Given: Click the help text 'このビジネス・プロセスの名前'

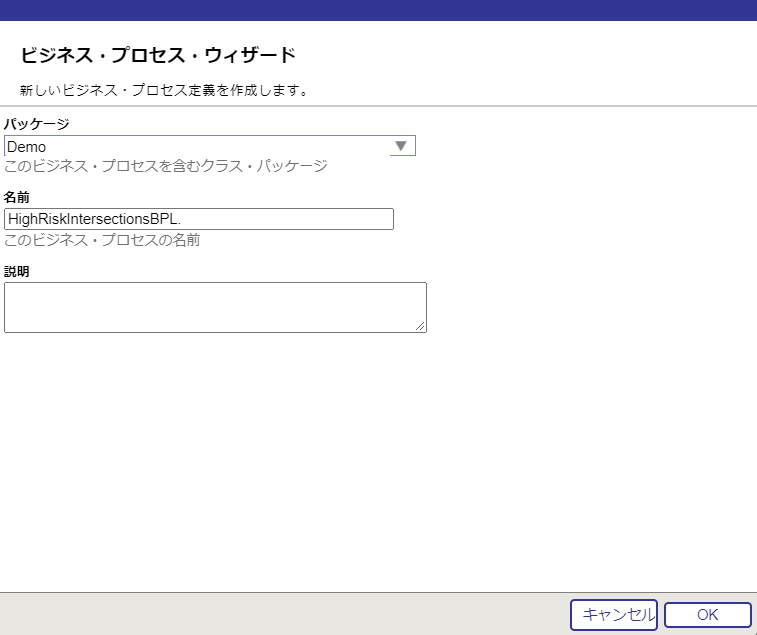Looking at the screenshot, I should click(x=102, y=240).
